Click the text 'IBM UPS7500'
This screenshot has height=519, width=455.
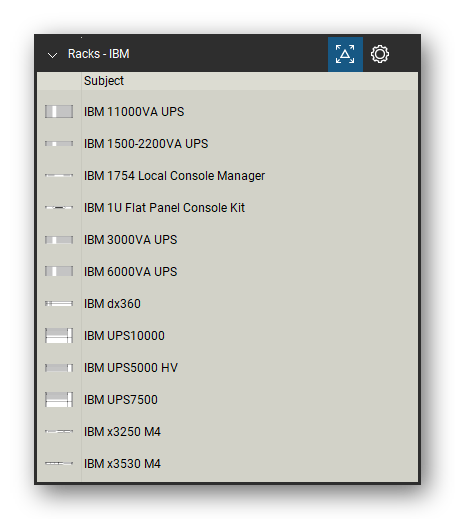tap(121, 400)
